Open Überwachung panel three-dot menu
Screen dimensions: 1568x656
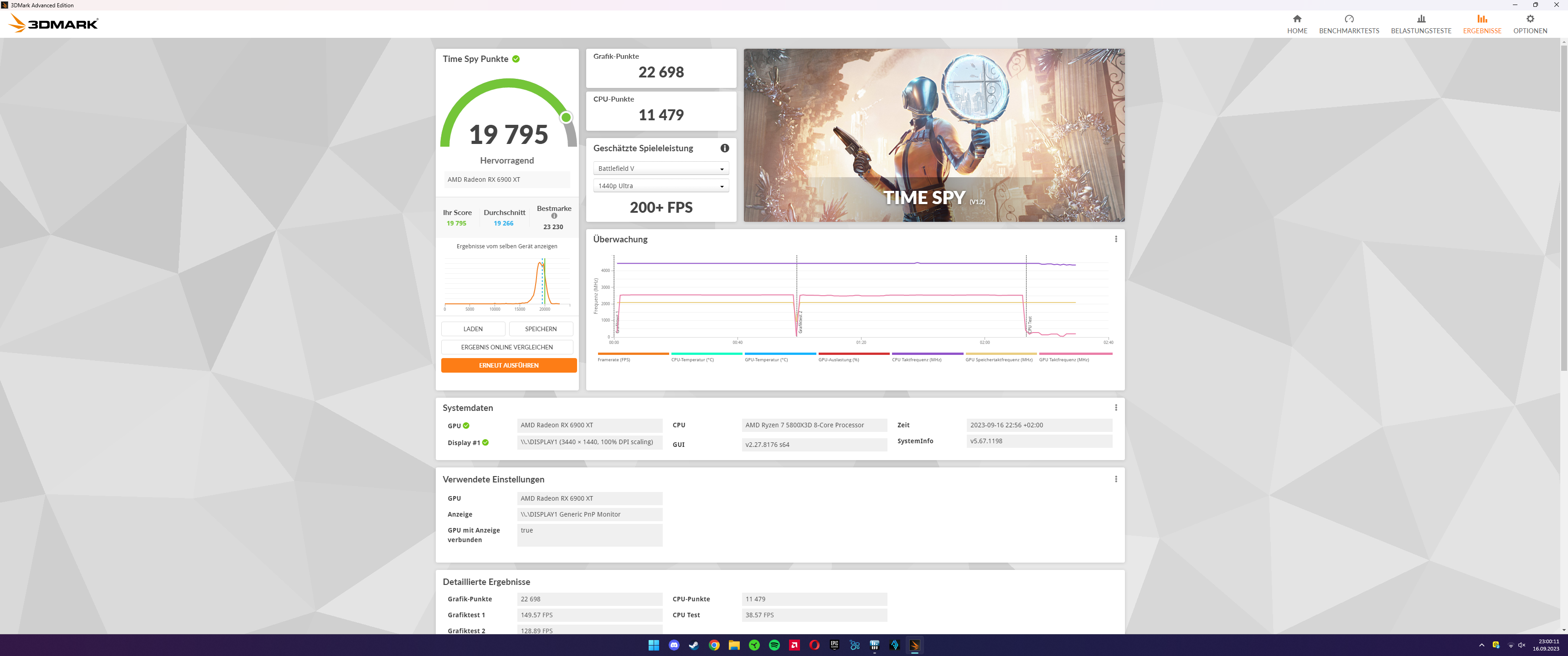click(x=1116, y=239)
